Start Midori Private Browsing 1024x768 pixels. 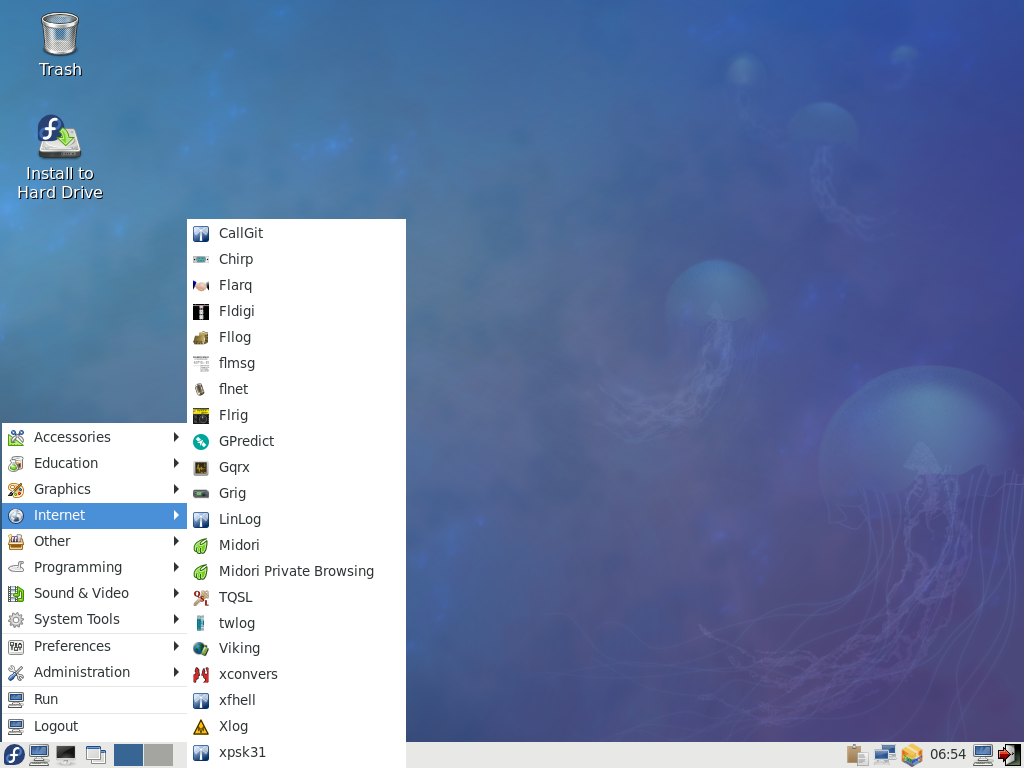pos(296,571)
